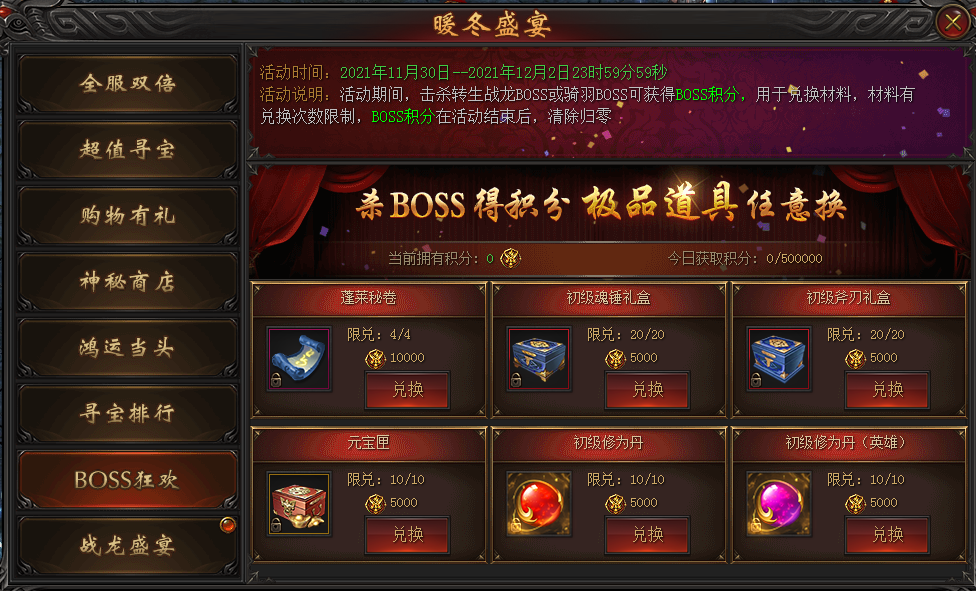
Task: Open the 神秘商店 tab
Action: [128, 281]
